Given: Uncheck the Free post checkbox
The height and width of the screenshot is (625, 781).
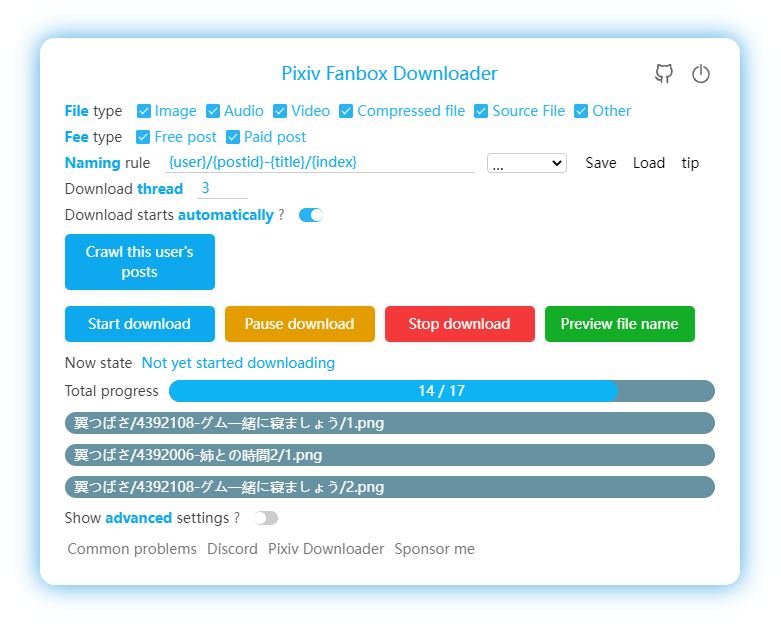Looking at the screenshot, I should pyautogui.click(x=143, y=137).
